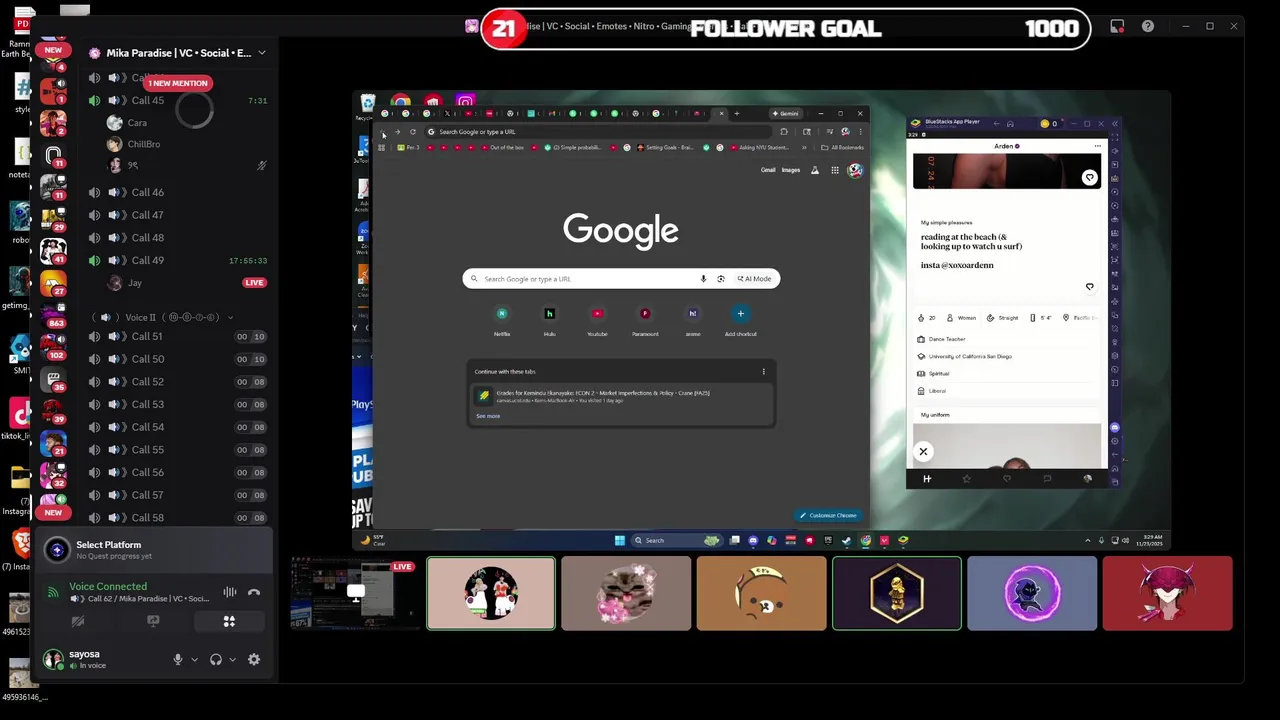Click the bottom NEW unread indicator pill
The image size is (1280, 720).
[x=53, y=512]
